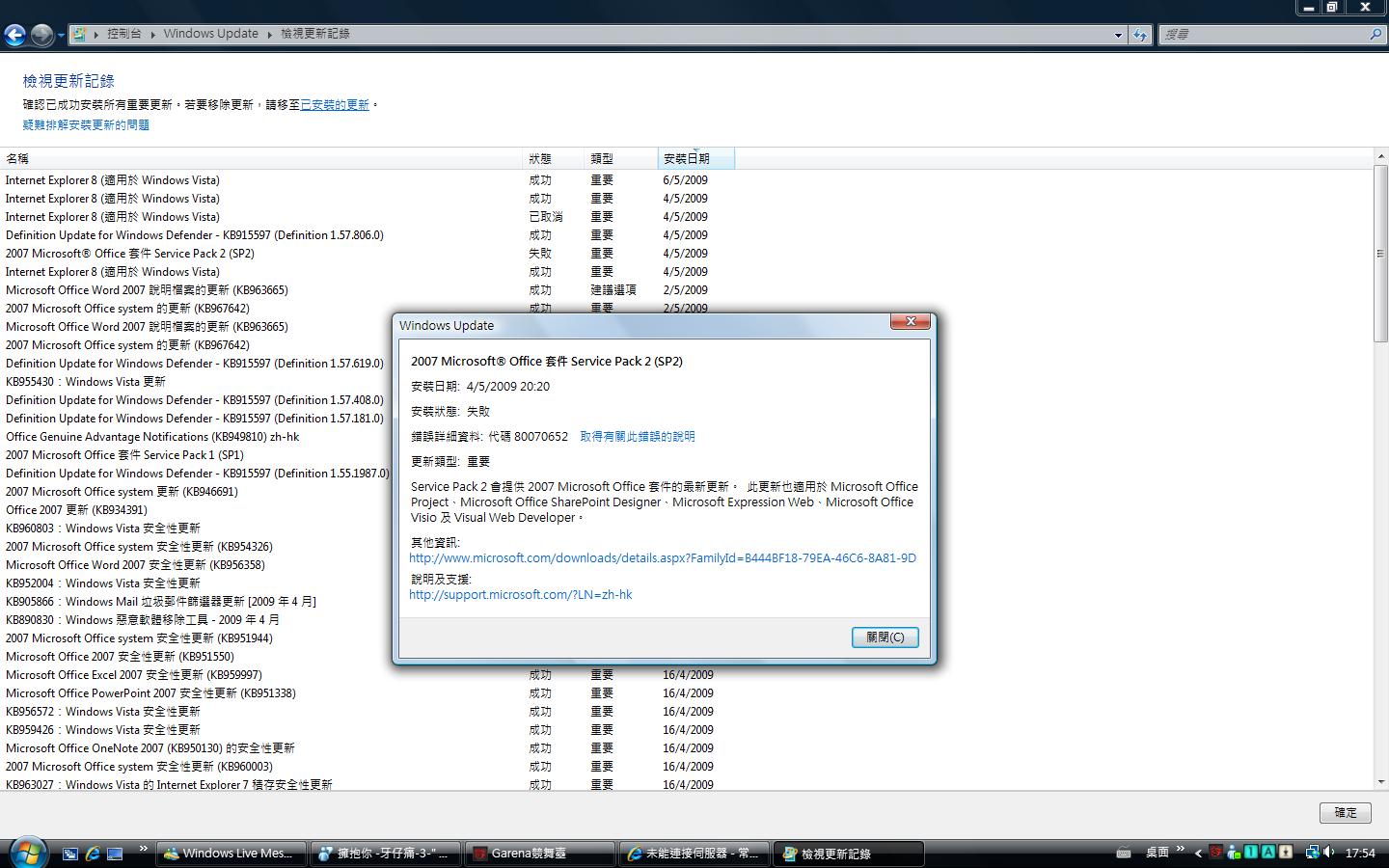Select 檢視更新記錄 breadcrumb segment
1389x868 pixels.
[x=315, y=34]
